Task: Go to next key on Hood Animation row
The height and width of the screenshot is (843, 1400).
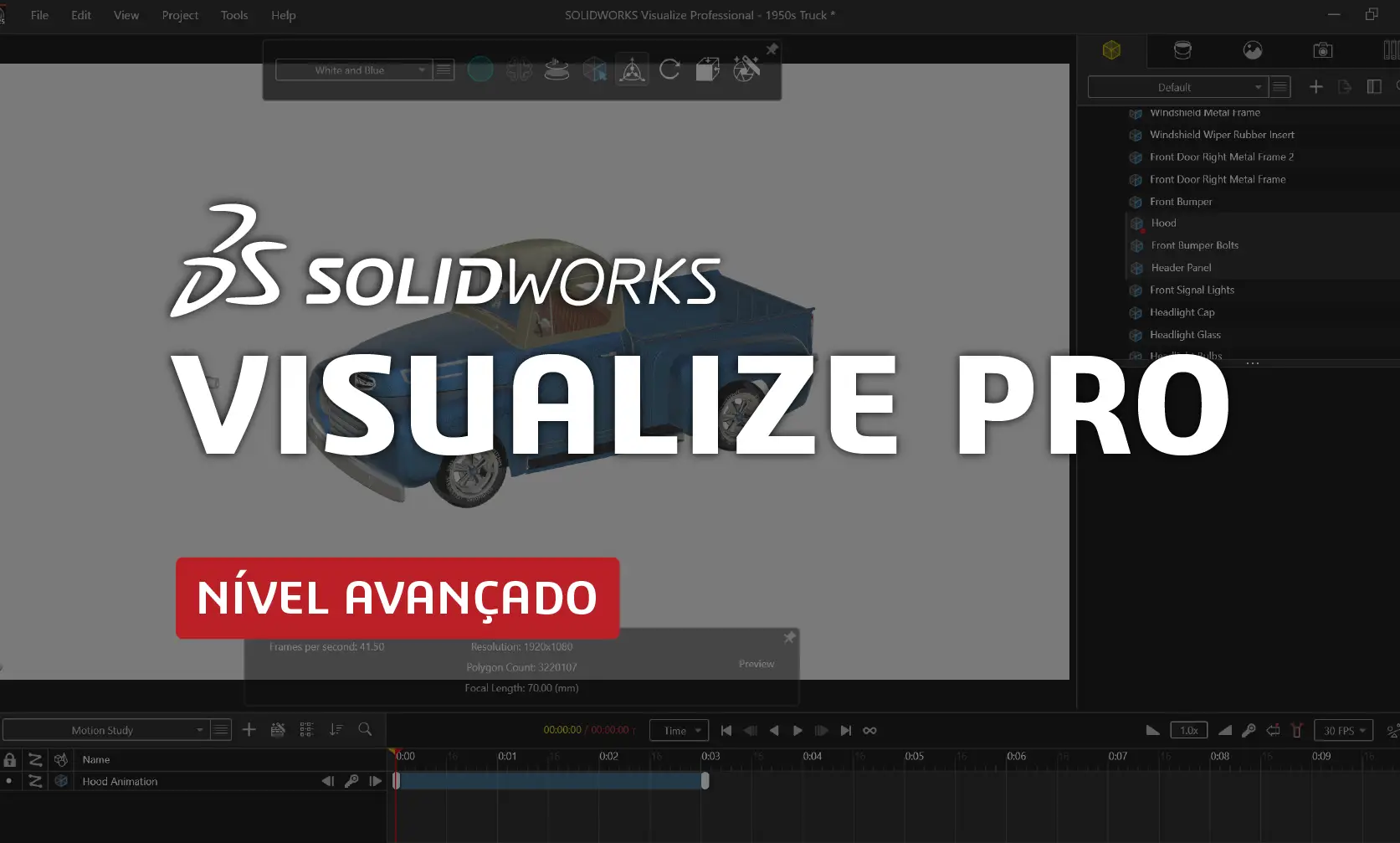Action: click(375, 781)
